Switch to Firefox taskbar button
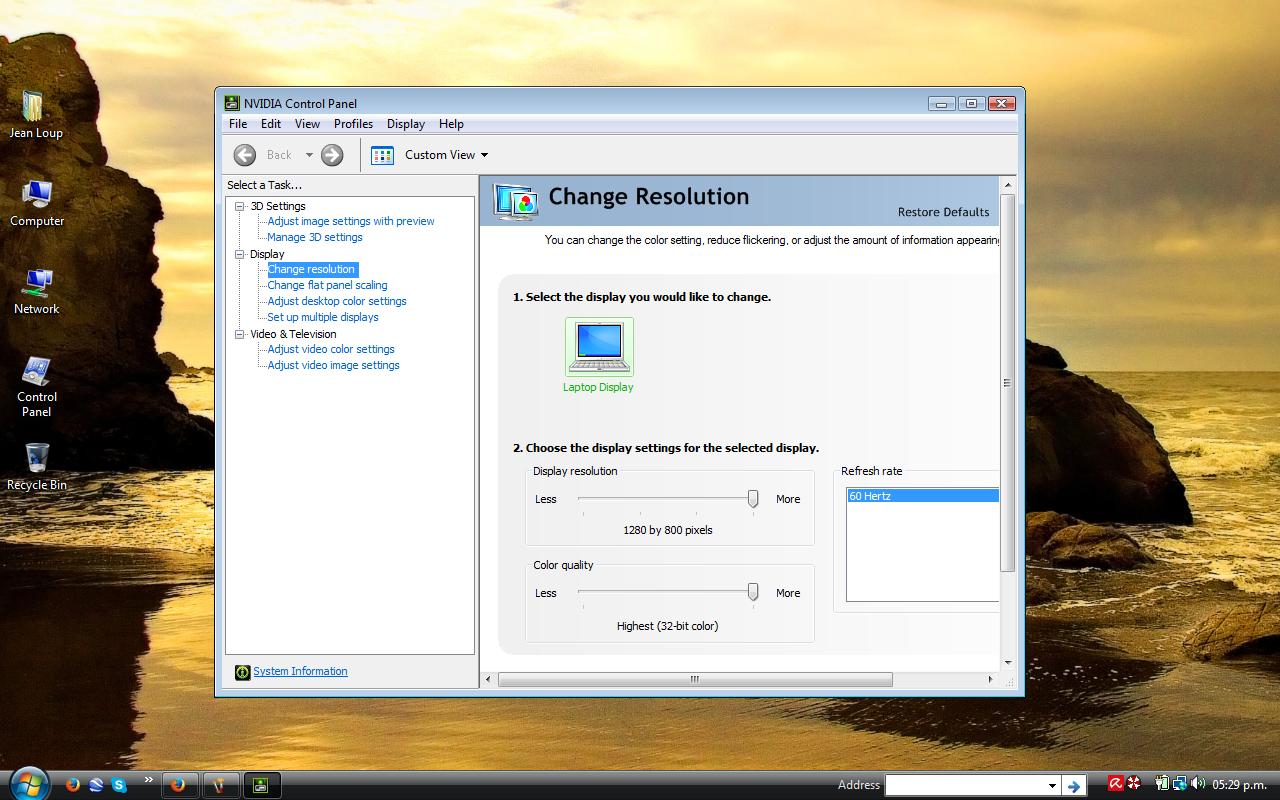Screen dimensions: 1280x800 pos(178,785)
